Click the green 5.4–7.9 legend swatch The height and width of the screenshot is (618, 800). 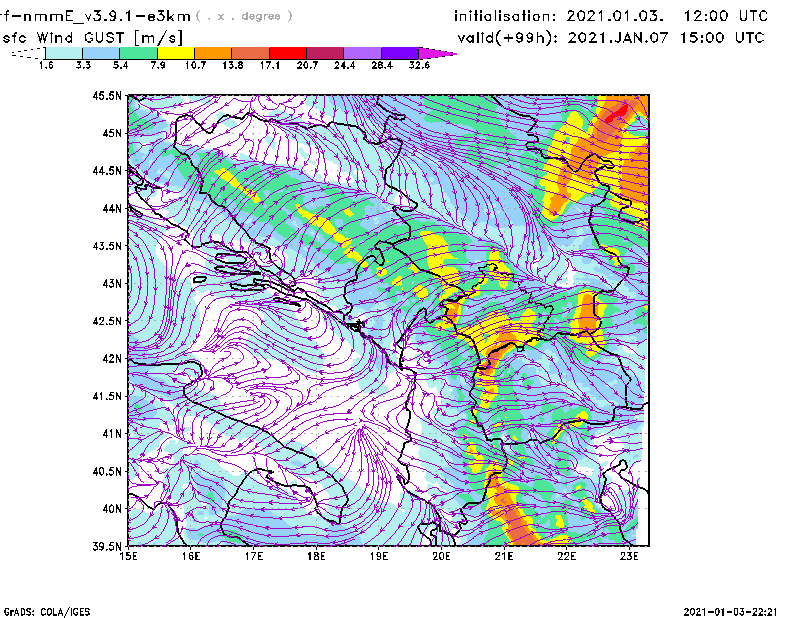pyautogui.click(x=138, y=53)
